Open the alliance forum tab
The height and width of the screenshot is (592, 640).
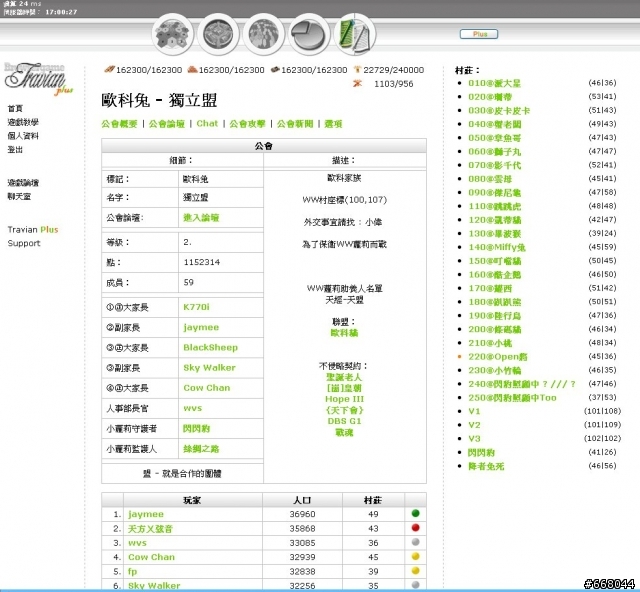click(167, 124)
